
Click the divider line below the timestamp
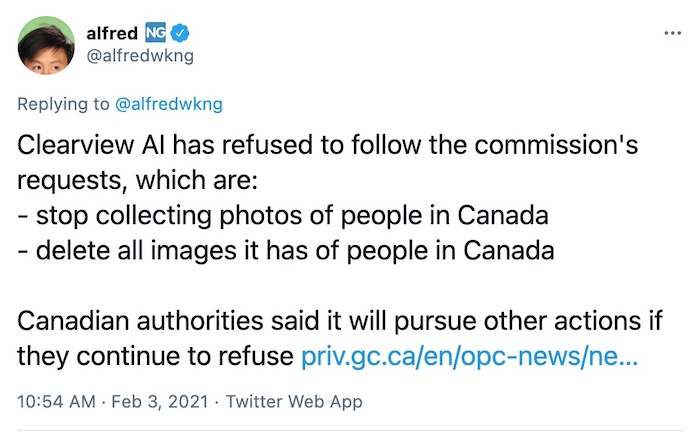pos(350,431)
